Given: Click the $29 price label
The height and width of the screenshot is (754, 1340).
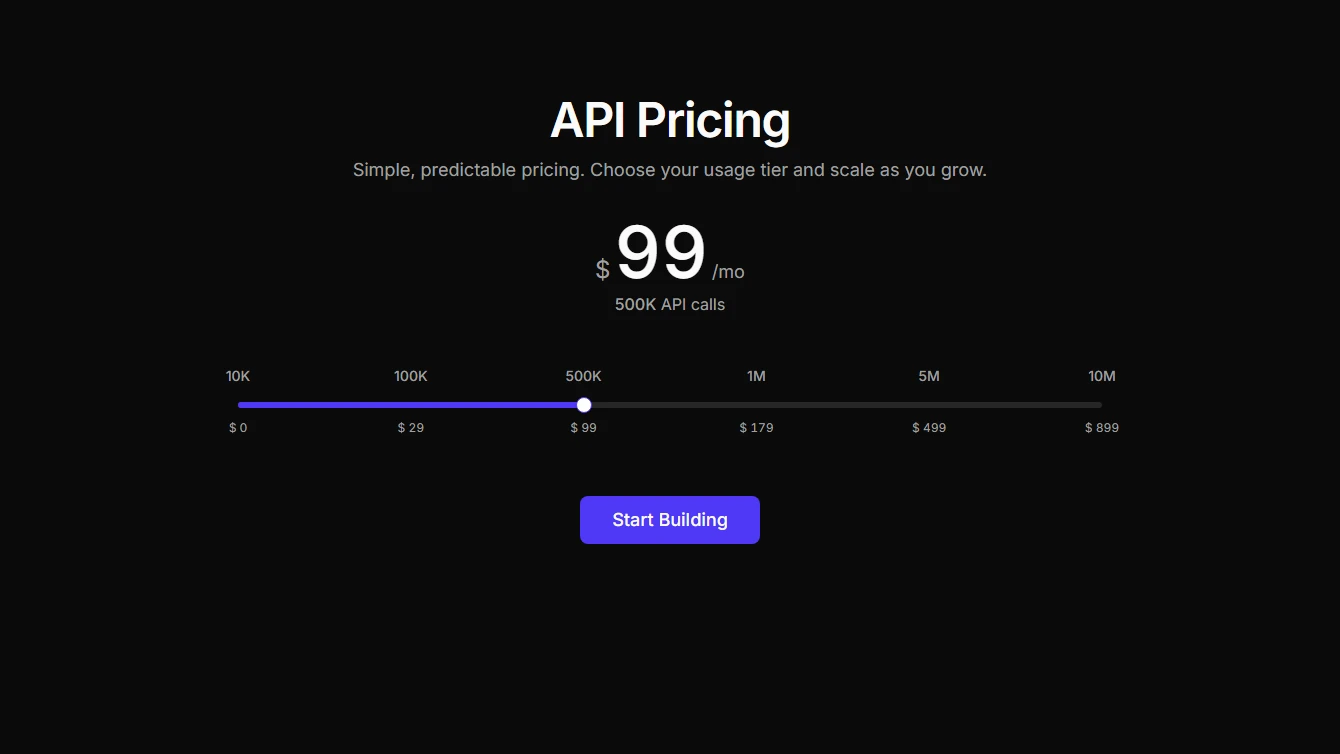Looking at the screenshot, I should pyautogui.click(x=410, y=427).
